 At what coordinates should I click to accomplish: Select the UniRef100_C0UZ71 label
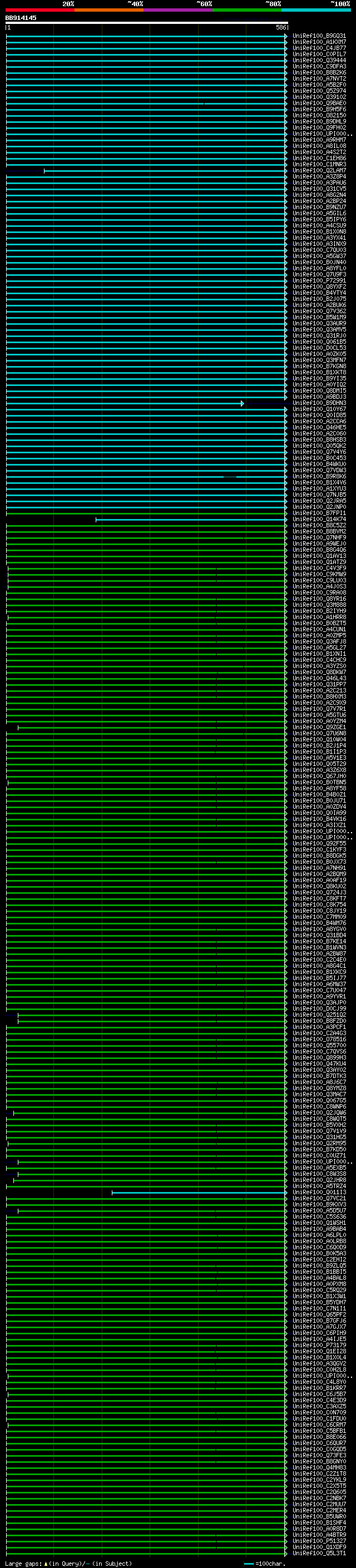tap(319, 1156)
